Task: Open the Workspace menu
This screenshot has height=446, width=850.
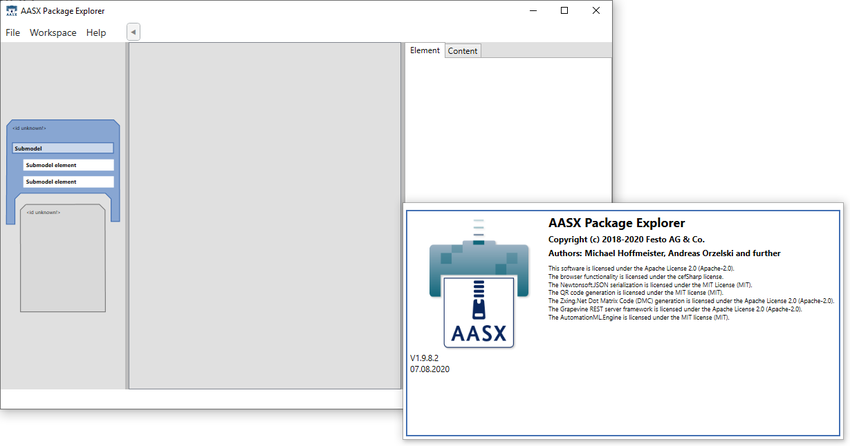Action: coord(53,33)
